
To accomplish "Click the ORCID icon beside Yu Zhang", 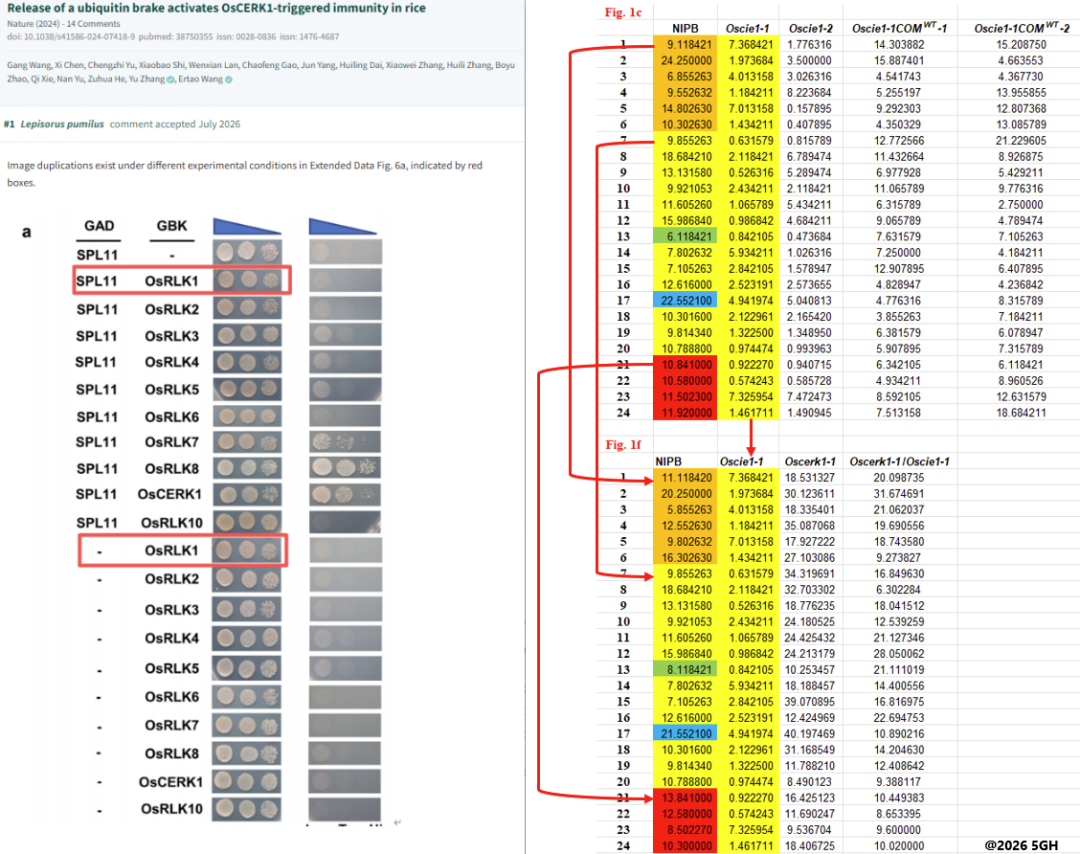I will click(171, 80).
